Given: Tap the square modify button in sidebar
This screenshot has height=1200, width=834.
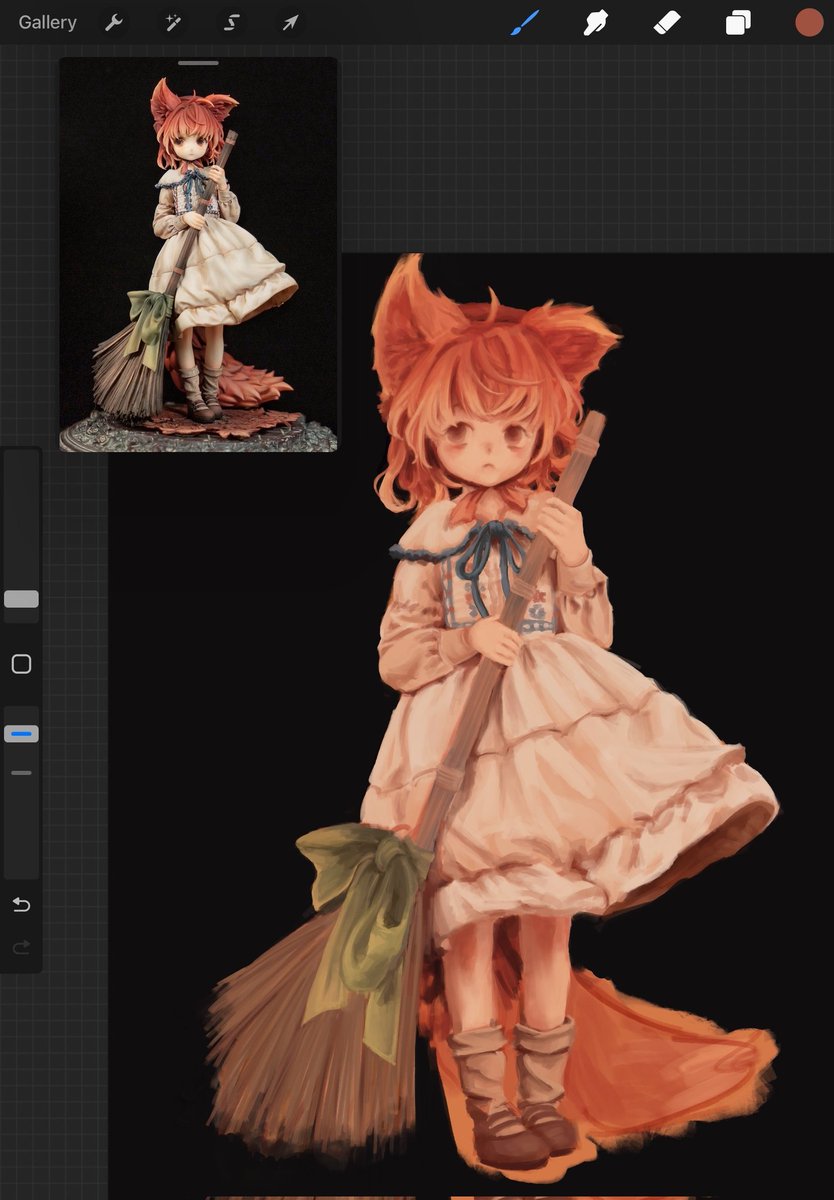Looking at the screenshot, I should 21,664.
